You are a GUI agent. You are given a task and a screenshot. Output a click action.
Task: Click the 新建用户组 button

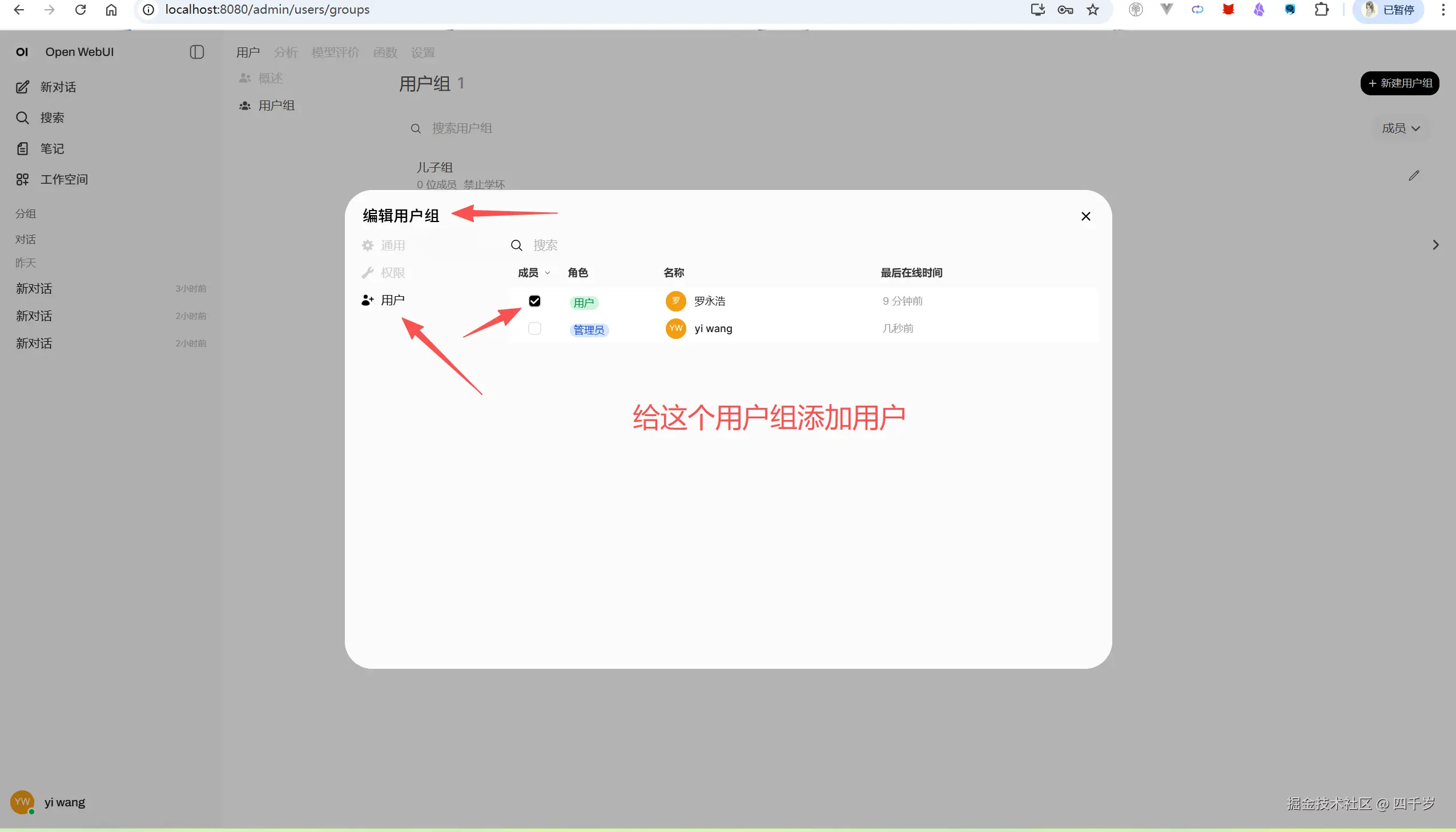point(1399,83)
